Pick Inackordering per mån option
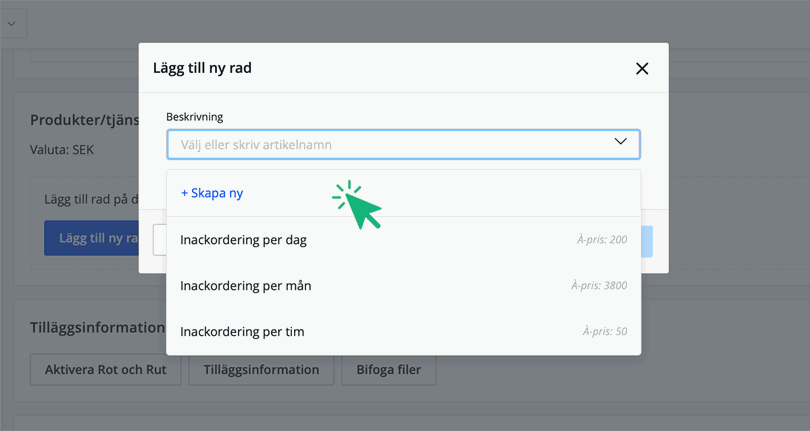Viewport: 810px width, 431px height. [x=245, y=285]
